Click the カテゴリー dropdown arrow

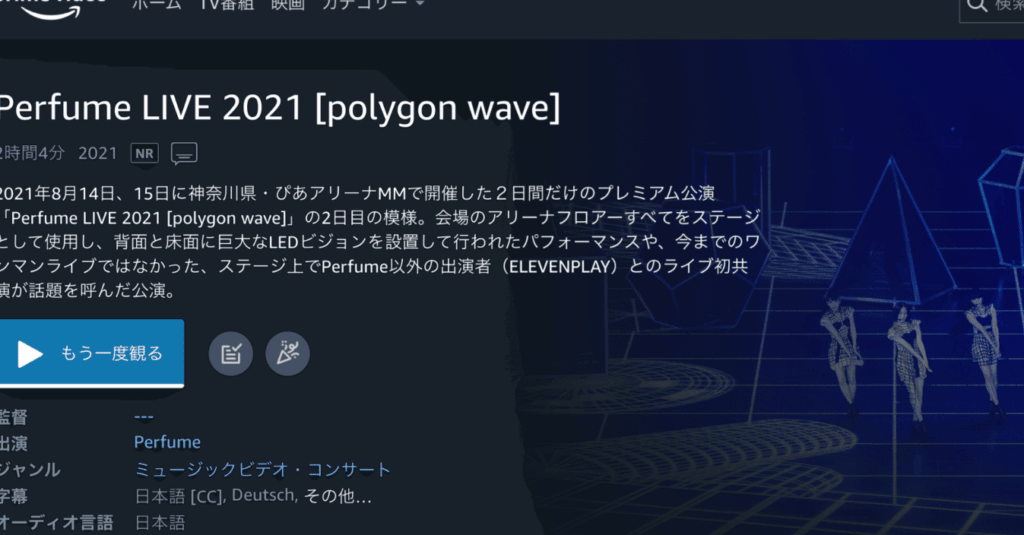pyautogui.click(x=420, y=4)
